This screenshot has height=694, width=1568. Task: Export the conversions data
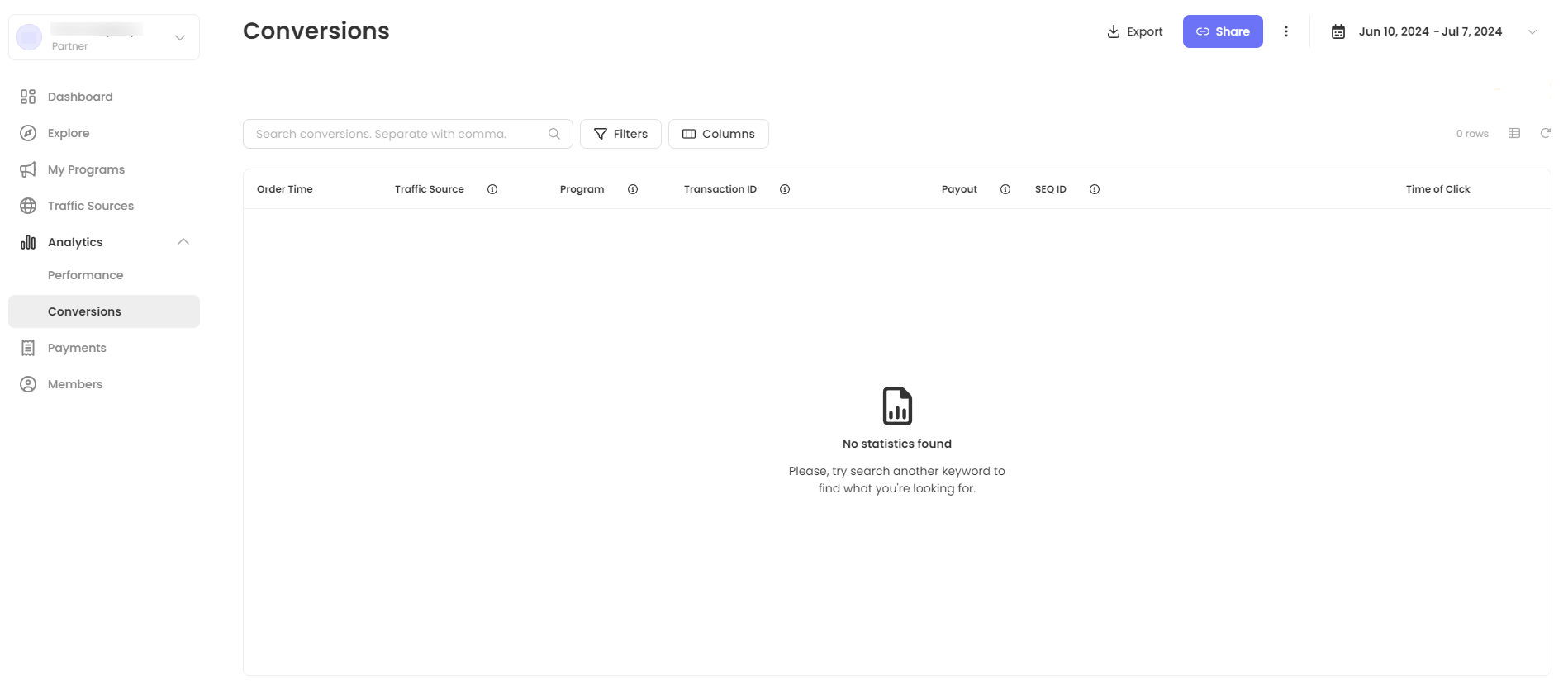(1134, 31)
